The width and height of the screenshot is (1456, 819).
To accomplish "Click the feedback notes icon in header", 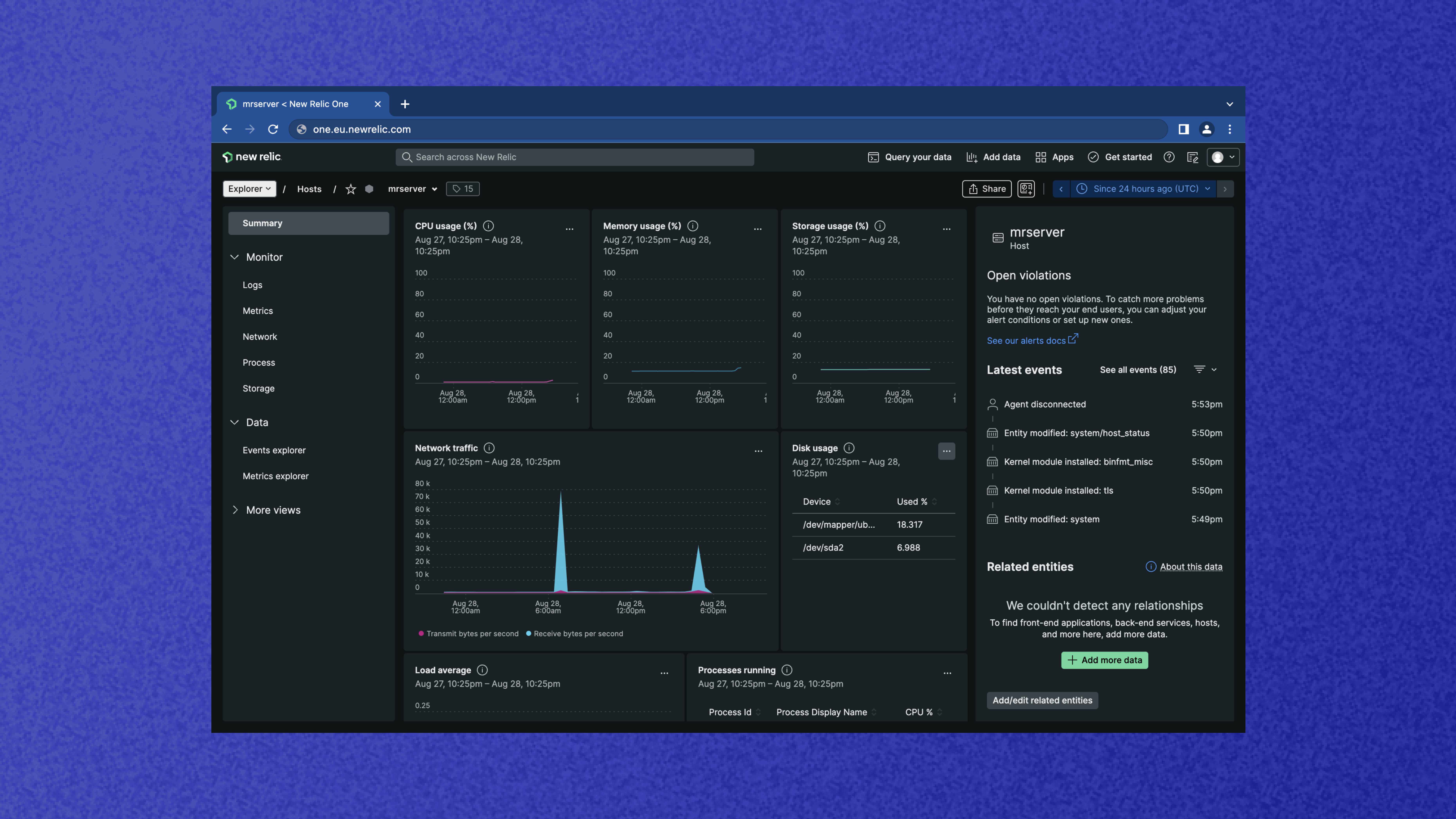I will 1193,157.
